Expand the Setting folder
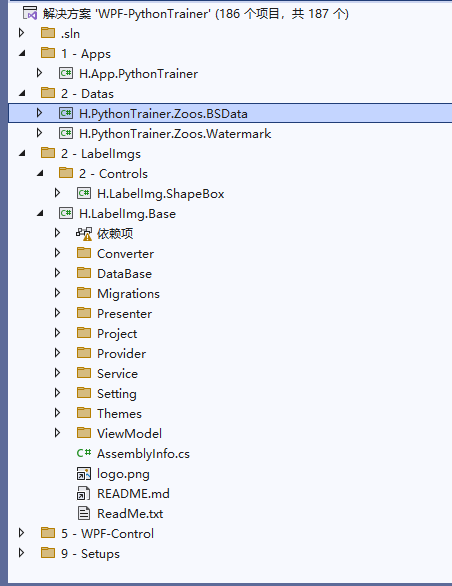The height and width of the screenshot is (586, 452). coord(57,393)
